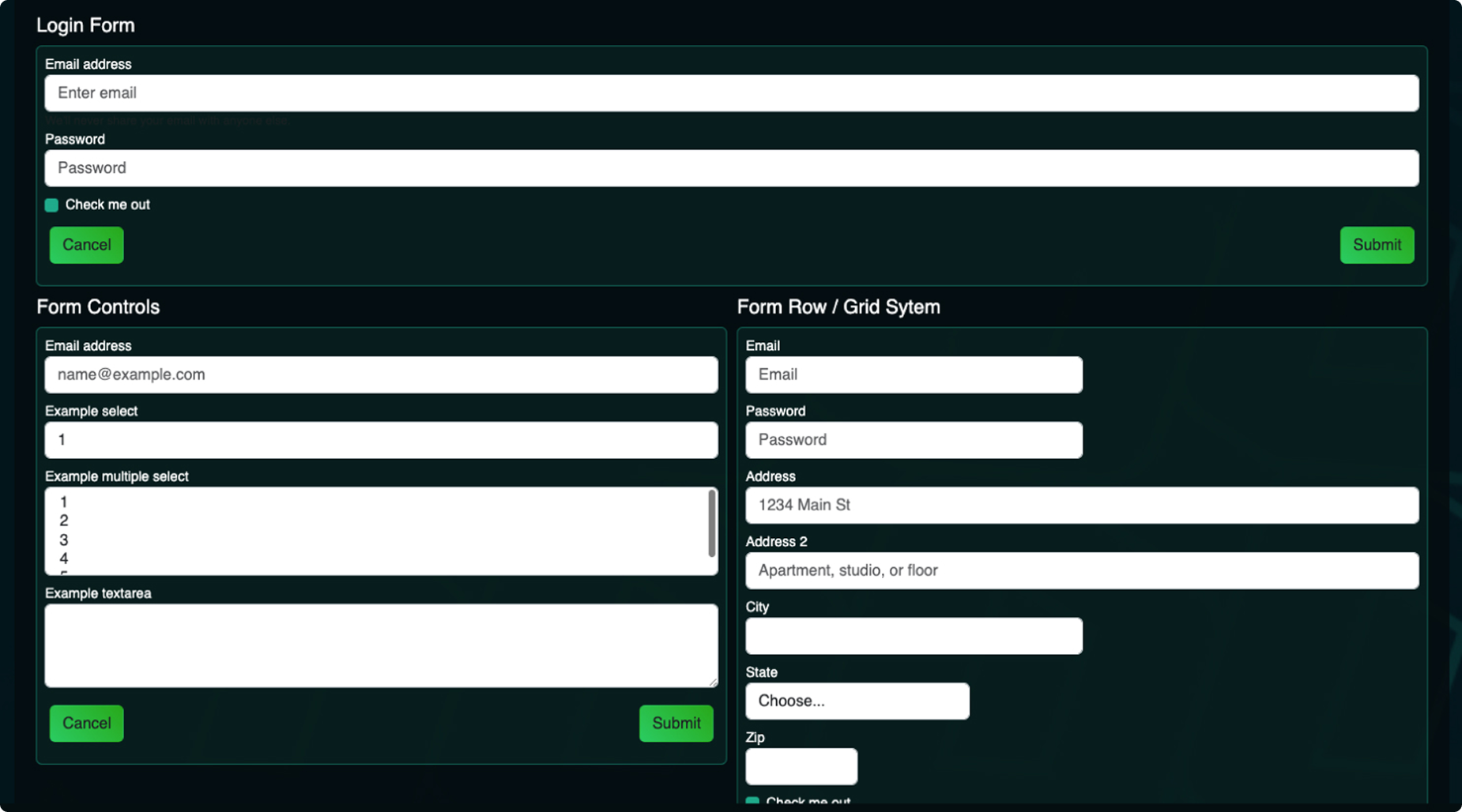Click the name@example.com email field
This screenshot has width=1462, height=812.
(x=381, y=374)
